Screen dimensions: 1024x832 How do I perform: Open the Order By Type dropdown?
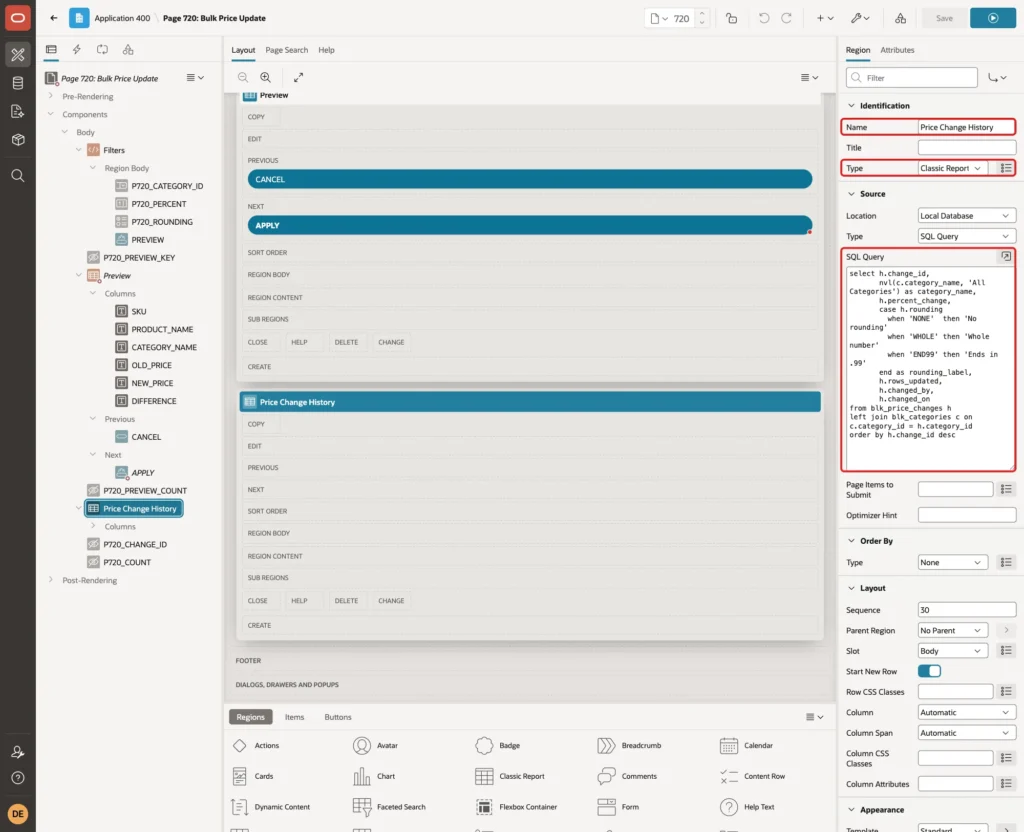pos(952,562)
